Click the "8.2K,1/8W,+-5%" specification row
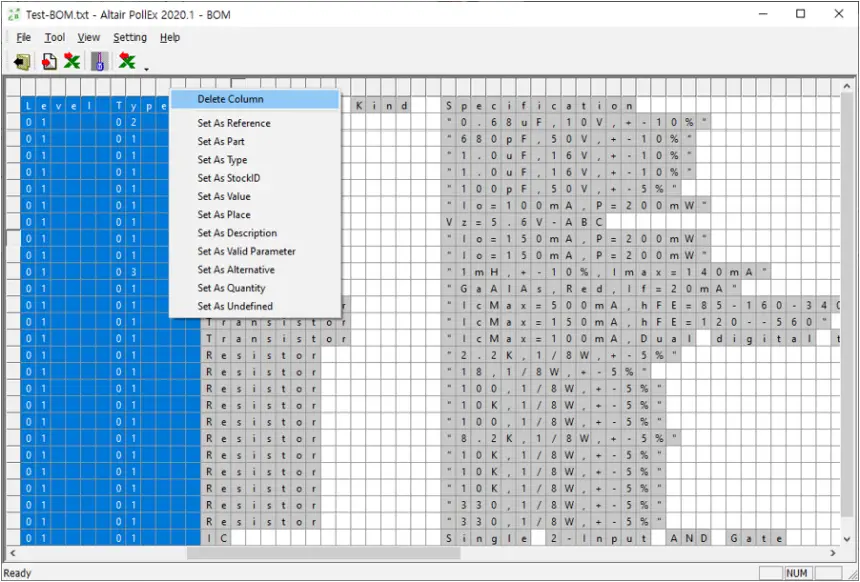This screenshot has height=582, width=860. [561, 438]
